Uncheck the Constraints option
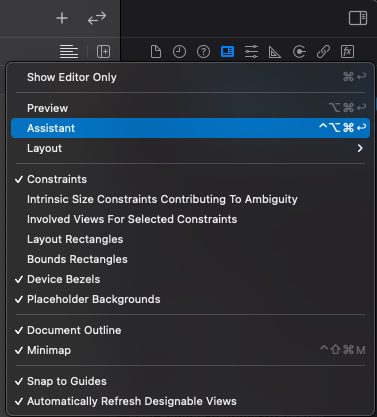 click(x=190, y=179)
